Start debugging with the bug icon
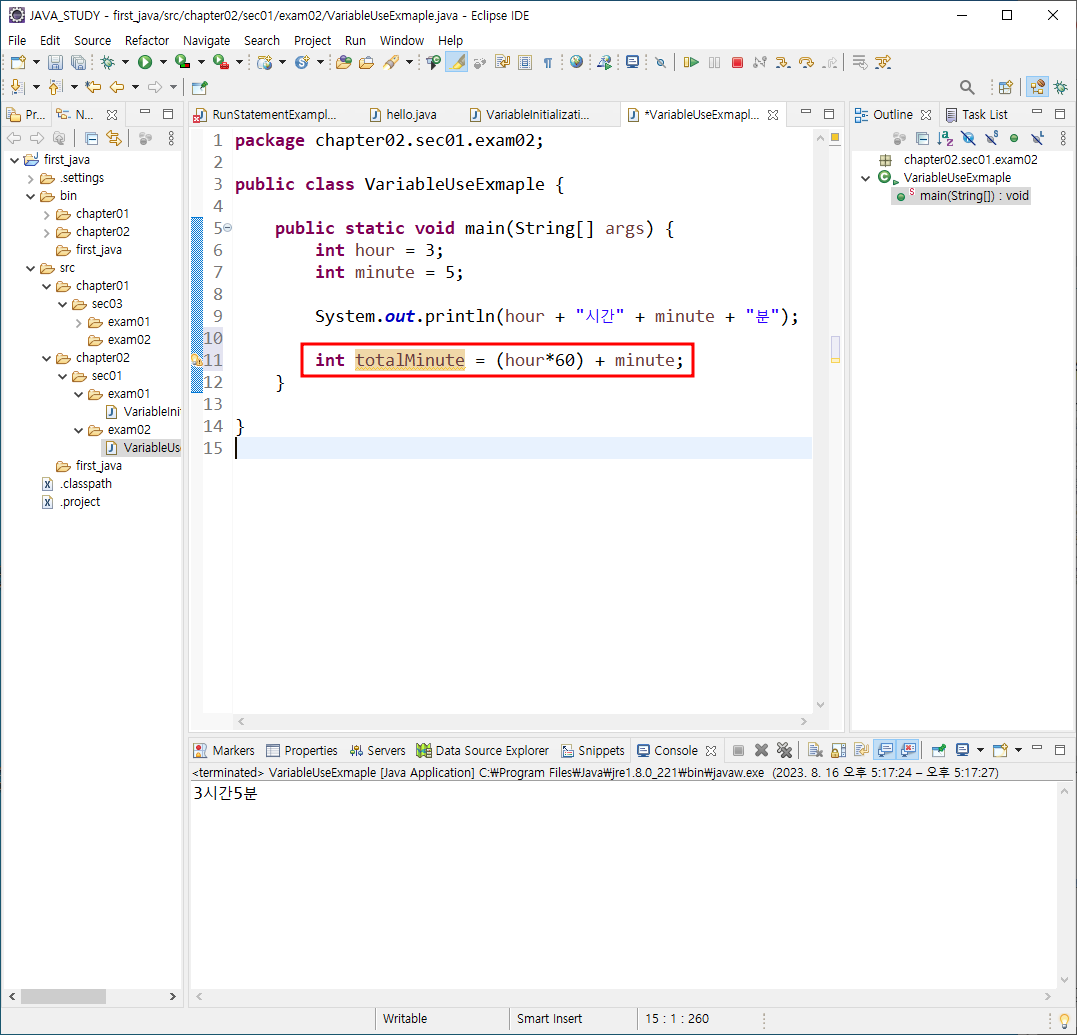This screenshot has height=1035, width=1077. coord(108,62)
